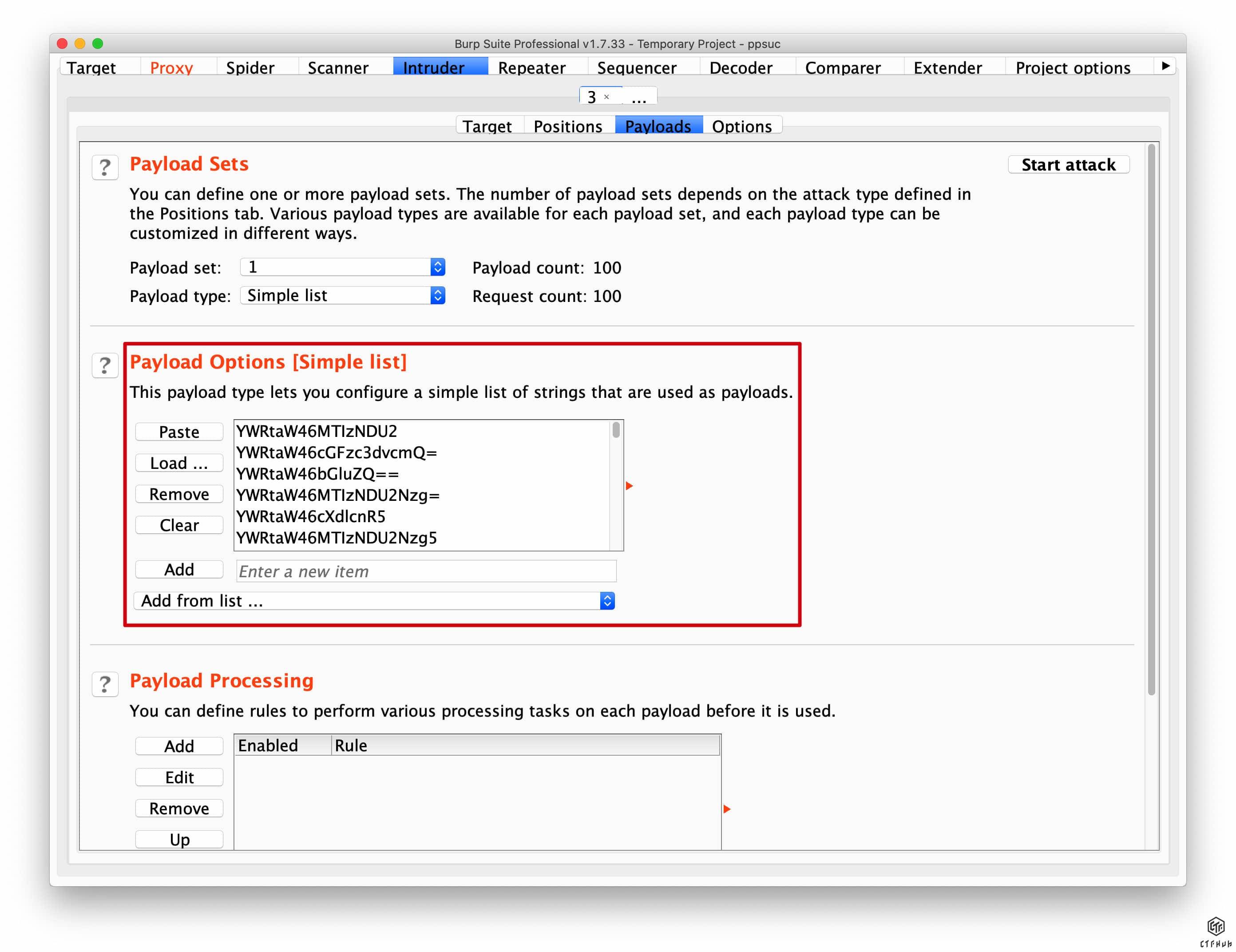1236x952 pixels.
Task: Expand the Add from list dropdown
Action: coord(374,600)
